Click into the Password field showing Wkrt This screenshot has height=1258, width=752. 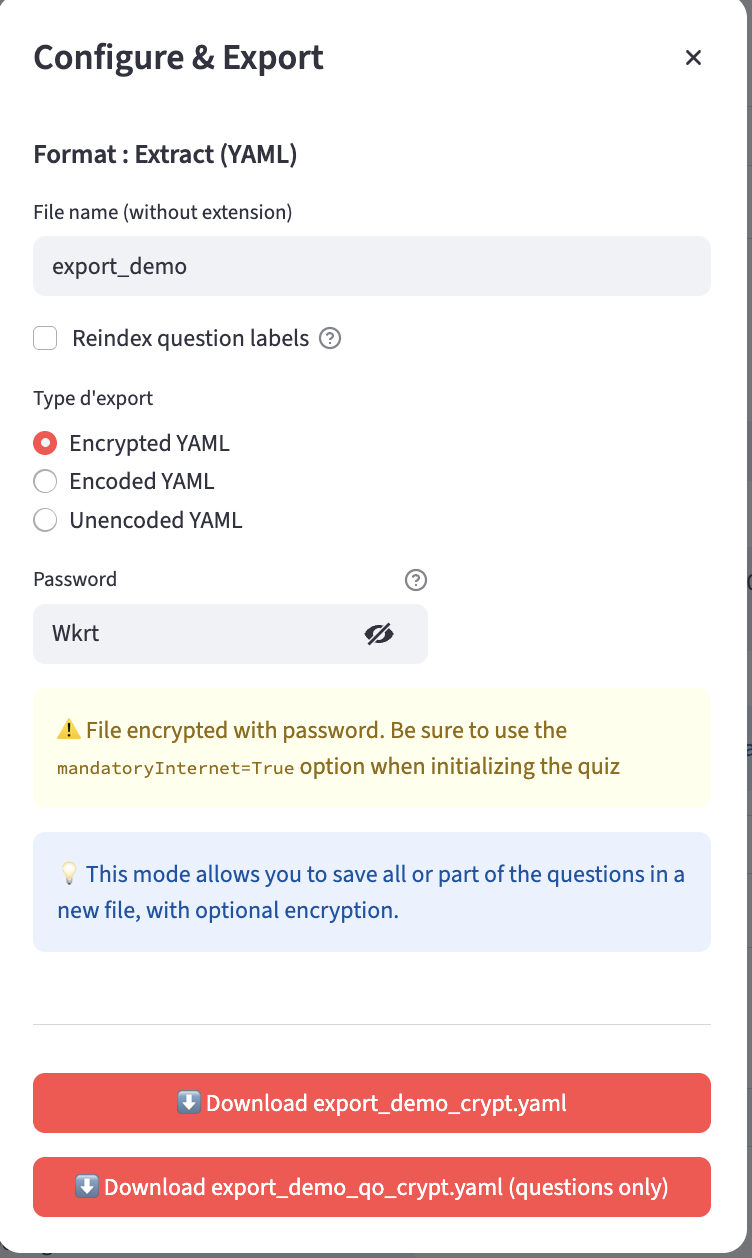[x=197, y=633]
